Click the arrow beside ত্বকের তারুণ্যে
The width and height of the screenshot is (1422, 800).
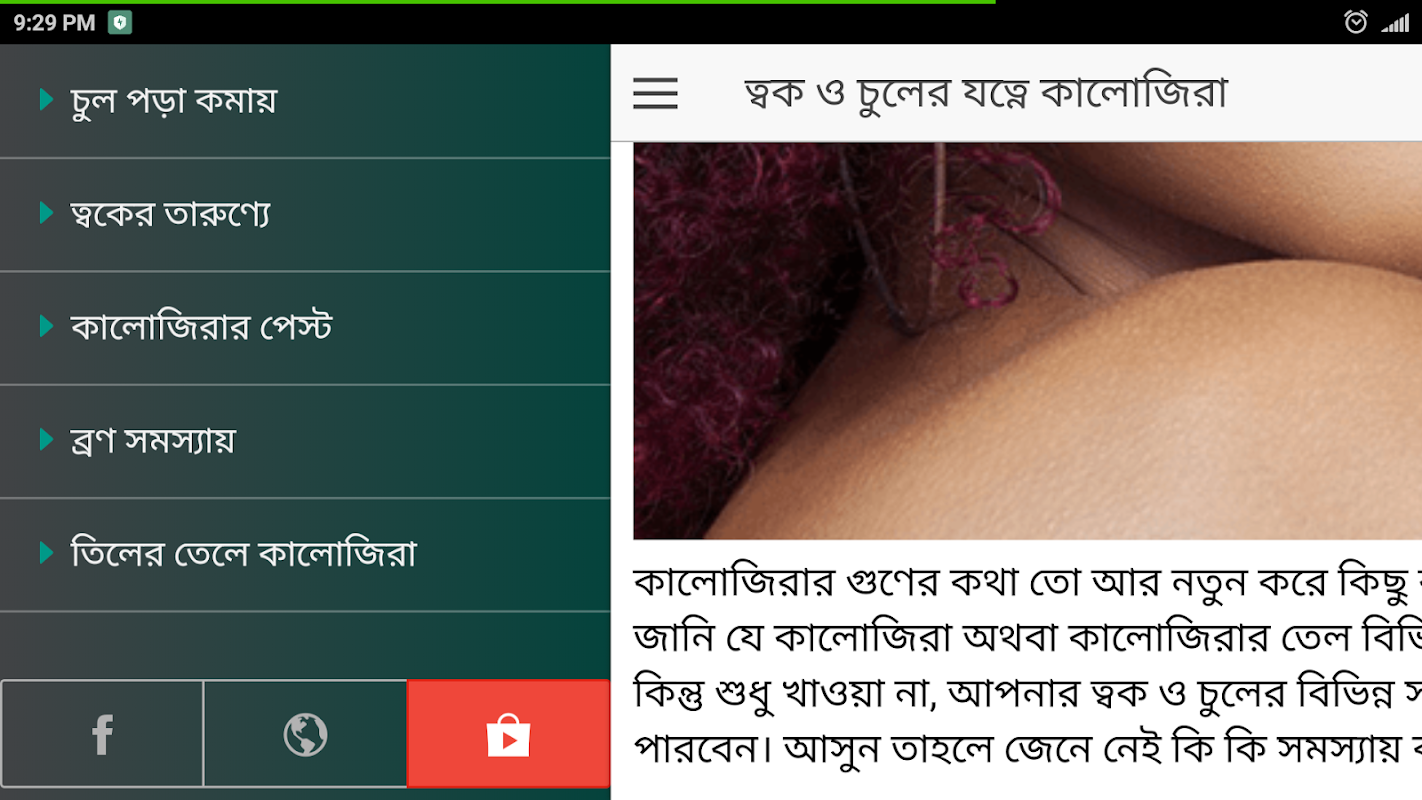46,212
